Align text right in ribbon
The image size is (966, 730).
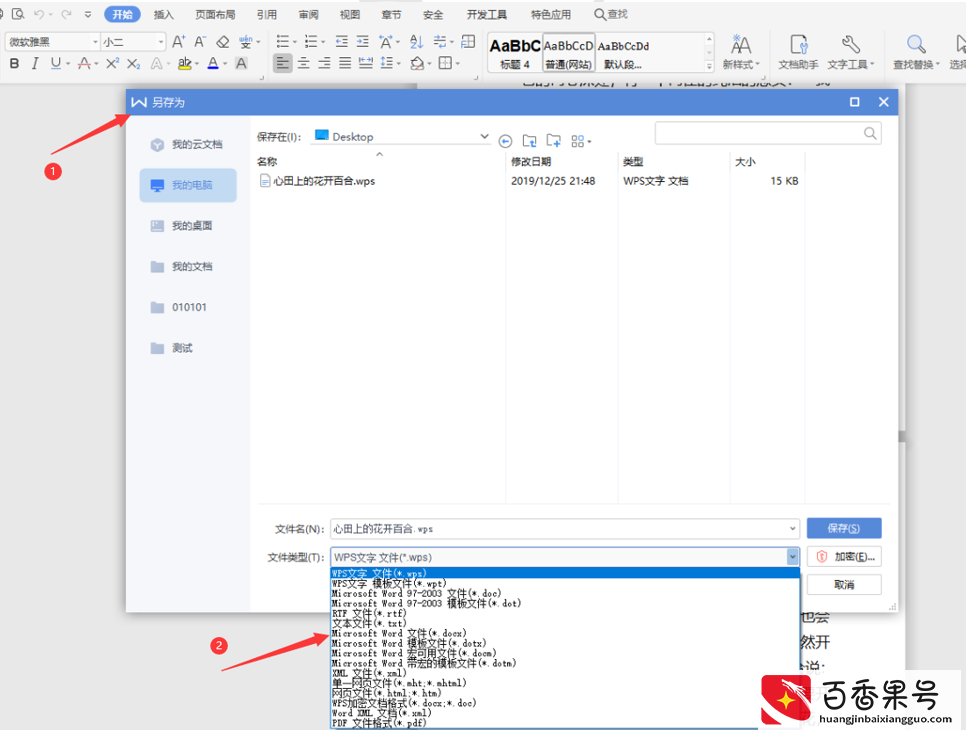point(324,63)
